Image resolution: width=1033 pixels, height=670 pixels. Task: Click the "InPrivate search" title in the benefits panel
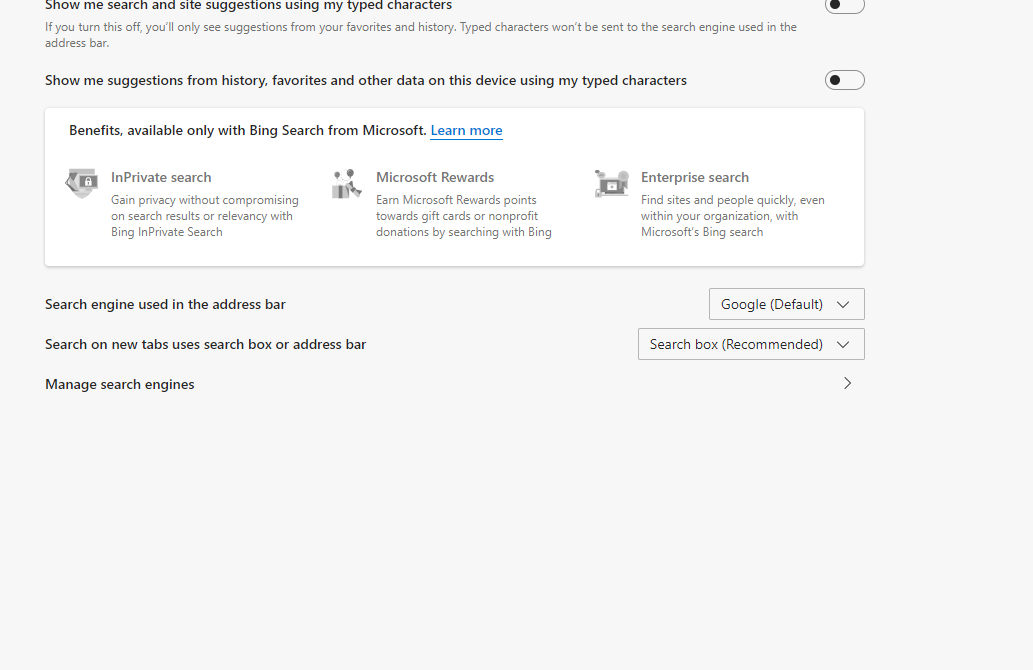tap(161, 177)
